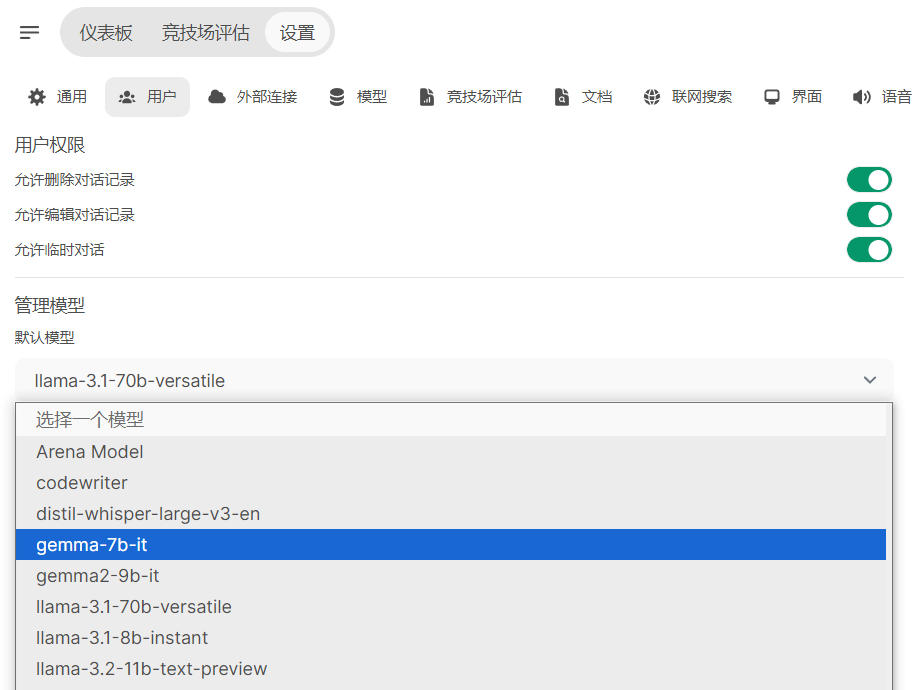Screen dimensions: 916x690
Task: Toggle 允许删除对话记录 switch off
Action: (x=868, y=180)
